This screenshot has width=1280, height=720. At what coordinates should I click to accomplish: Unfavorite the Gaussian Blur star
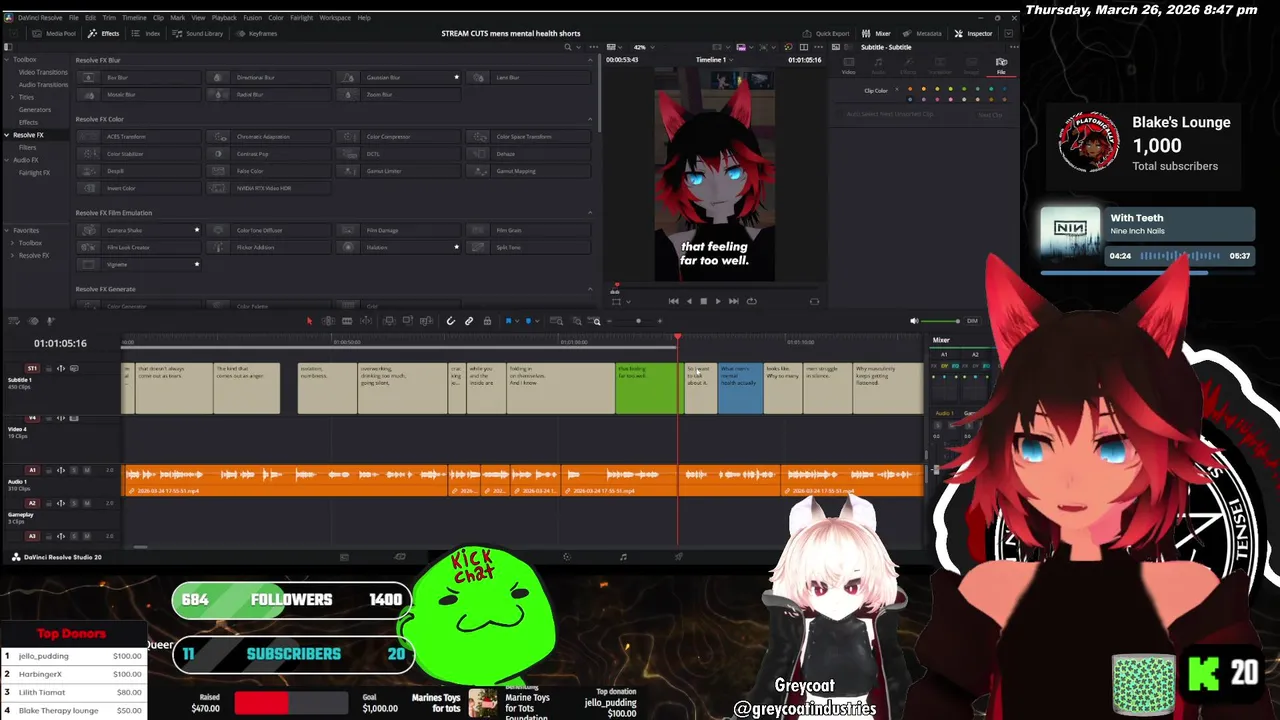(x=457, y=77)
